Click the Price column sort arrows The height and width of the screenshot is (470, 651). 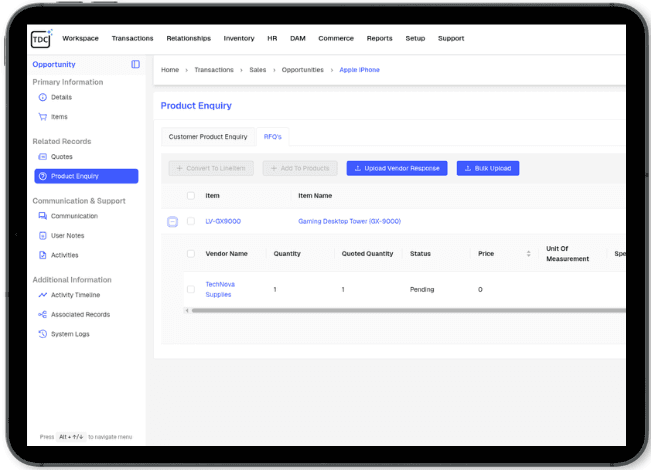529,253
